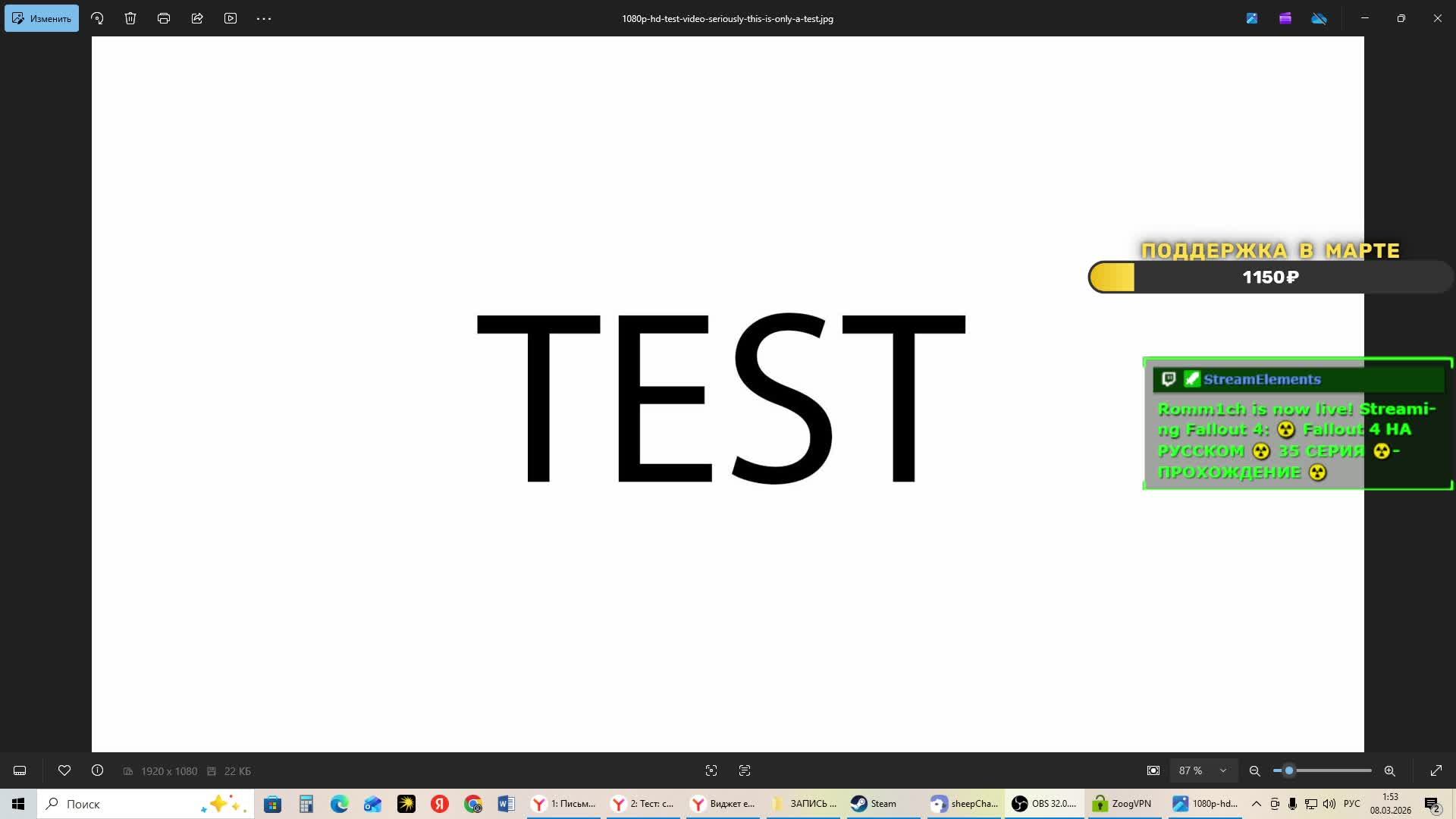Toggle the filmstrip view icon
Image resolution: width=1456 pixels, height=819 pixels.
pos(20,770)
